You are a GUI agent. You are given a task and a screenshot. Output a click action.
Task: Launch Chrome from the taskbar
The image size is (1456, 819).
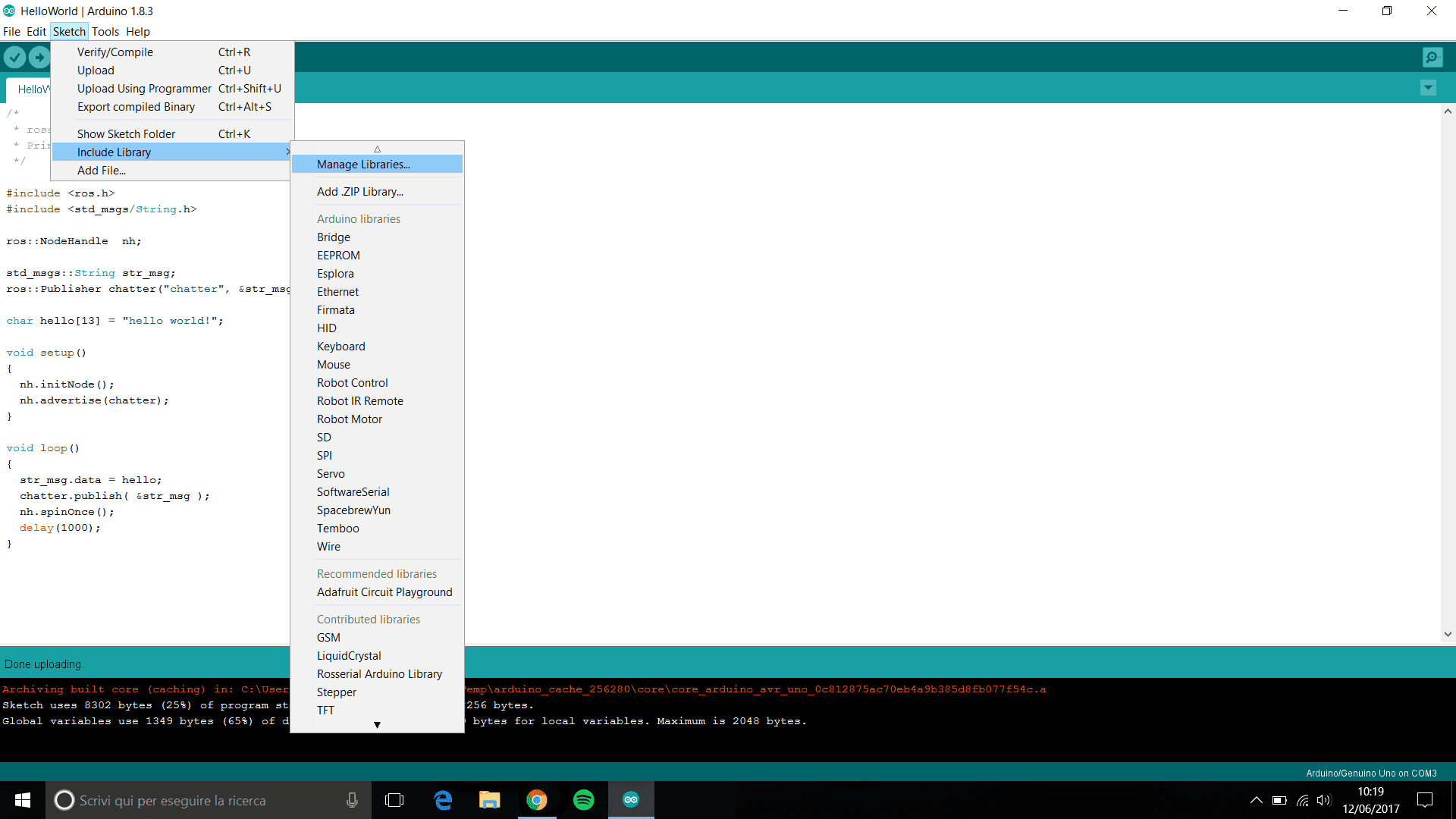pyautogui.click(x=537, y=800)
